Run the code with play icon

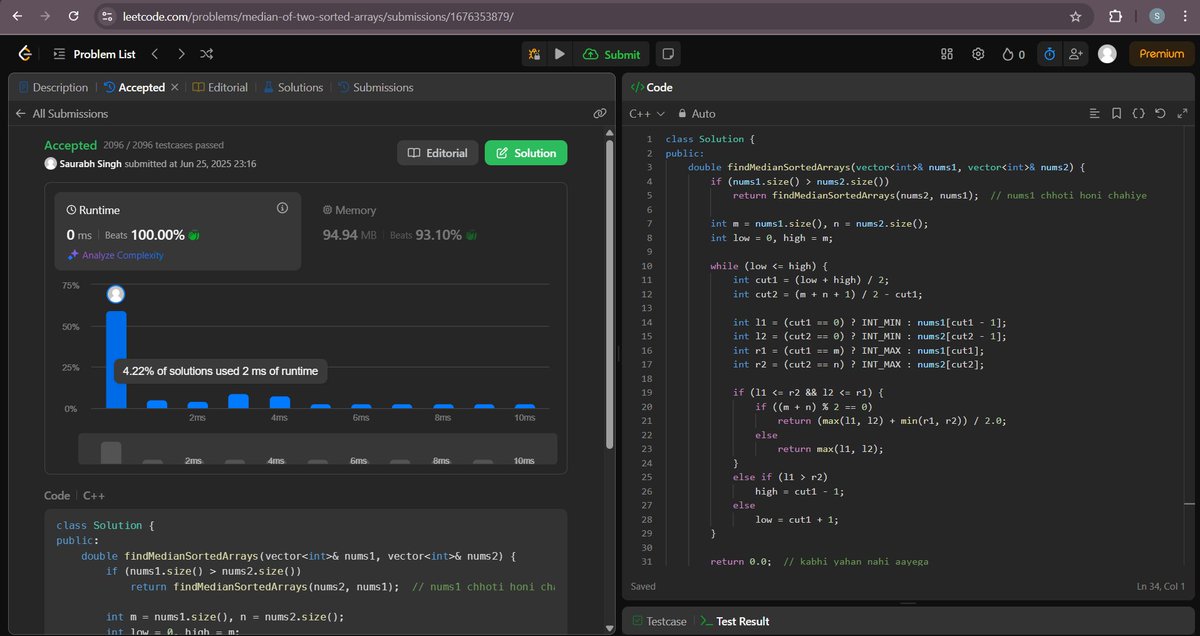pos(559,54)
